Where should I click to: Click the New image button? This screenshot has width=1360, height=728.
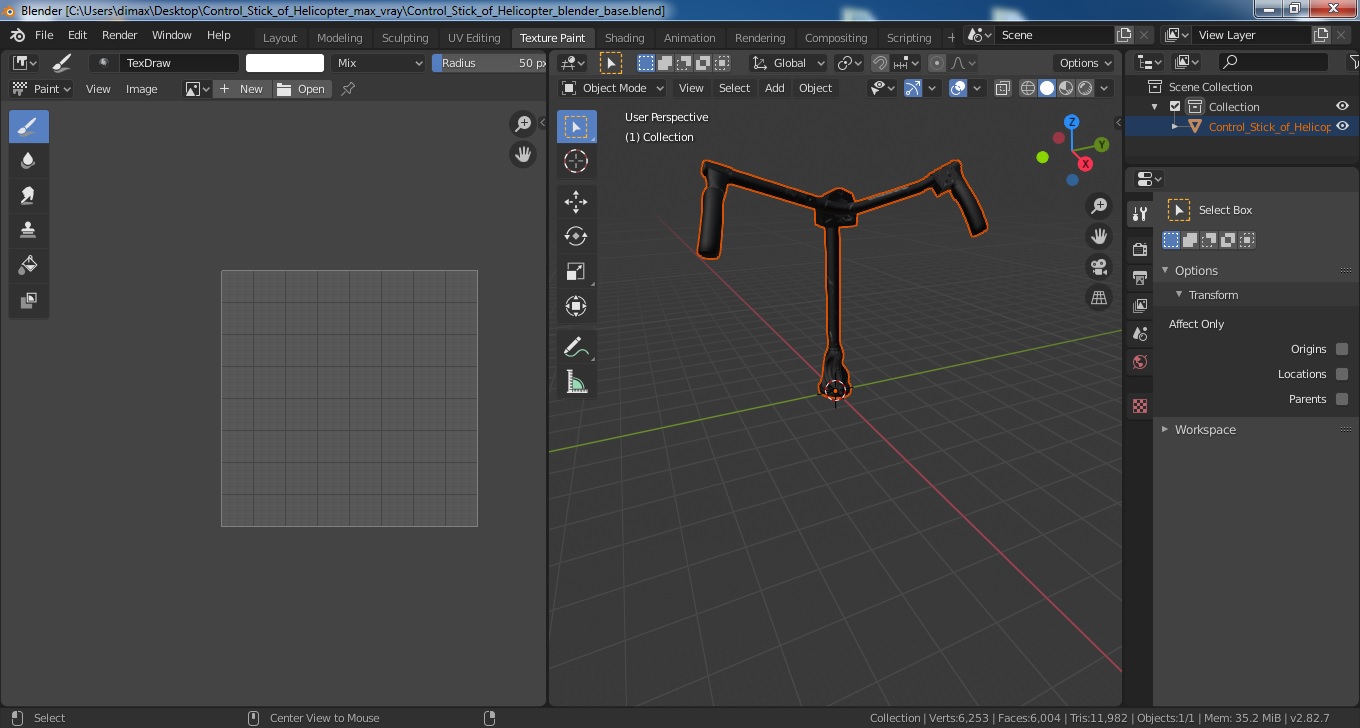coord(241,89)
